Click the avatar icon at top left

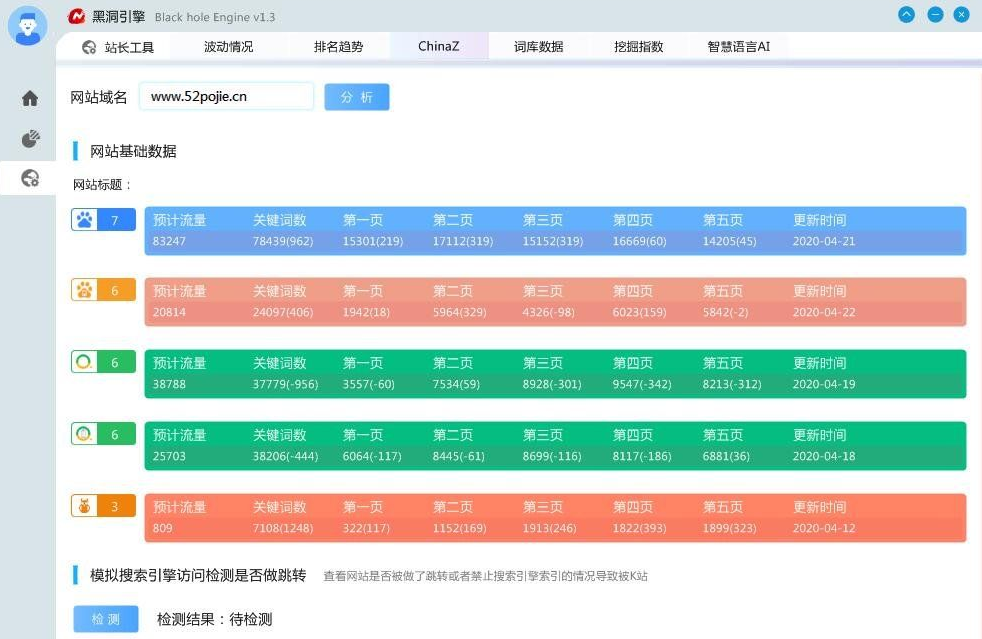point(27,26)
